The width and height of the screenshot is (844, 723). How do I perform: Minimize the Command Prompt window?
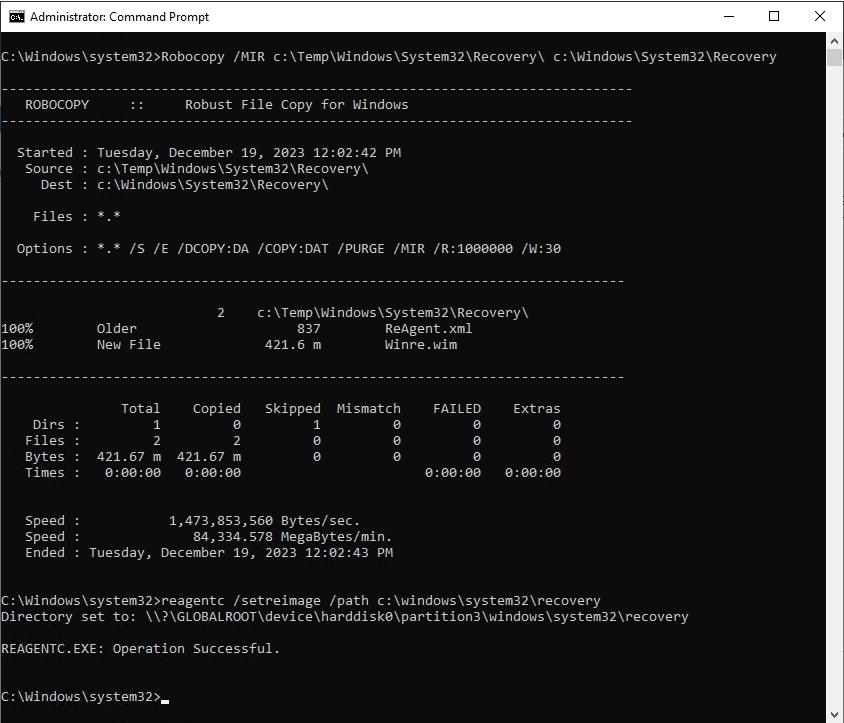pos(729,17)
